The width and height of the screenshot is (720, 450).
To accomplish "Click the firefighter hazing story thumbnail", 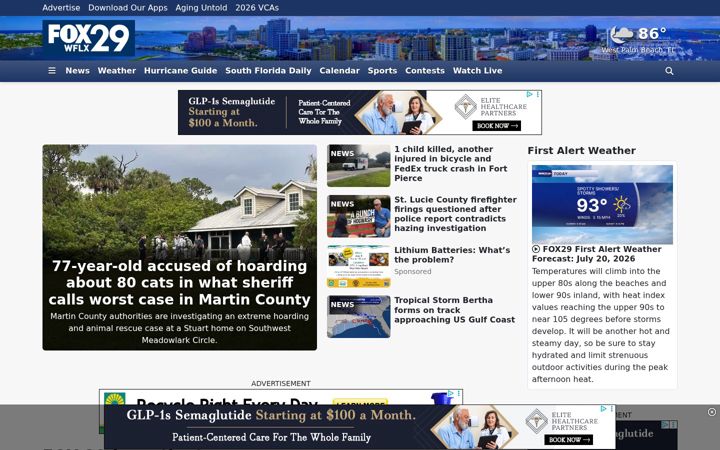I will point(359,216).
